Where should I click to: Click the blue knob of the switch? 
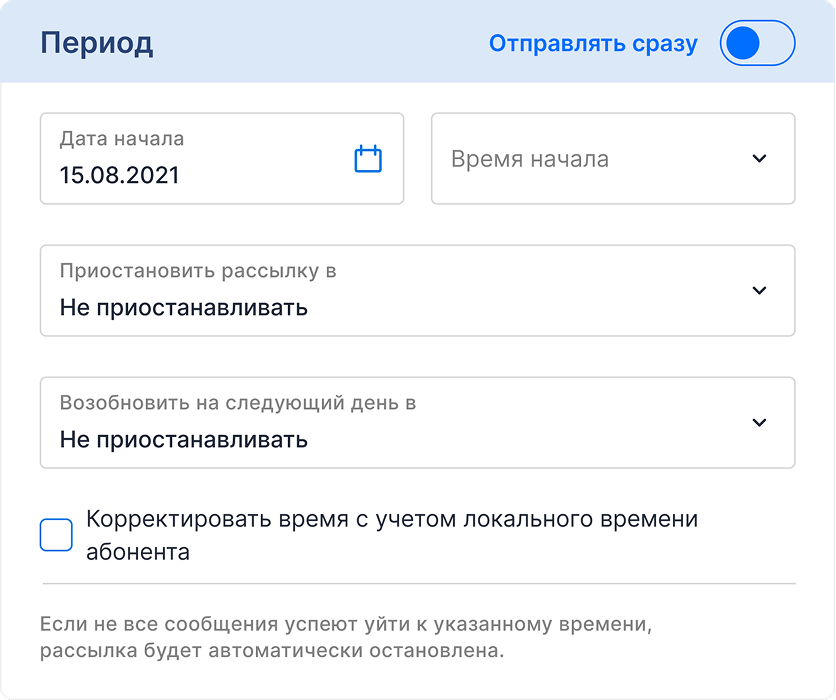[743, 44]
